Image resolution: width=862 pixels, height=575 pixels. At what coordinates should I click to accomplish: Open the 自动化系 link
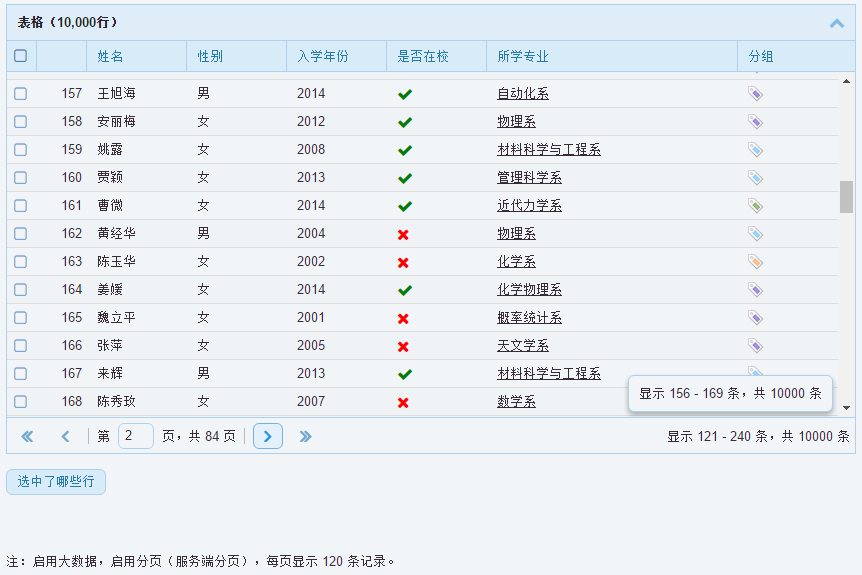tap(523, 94)
